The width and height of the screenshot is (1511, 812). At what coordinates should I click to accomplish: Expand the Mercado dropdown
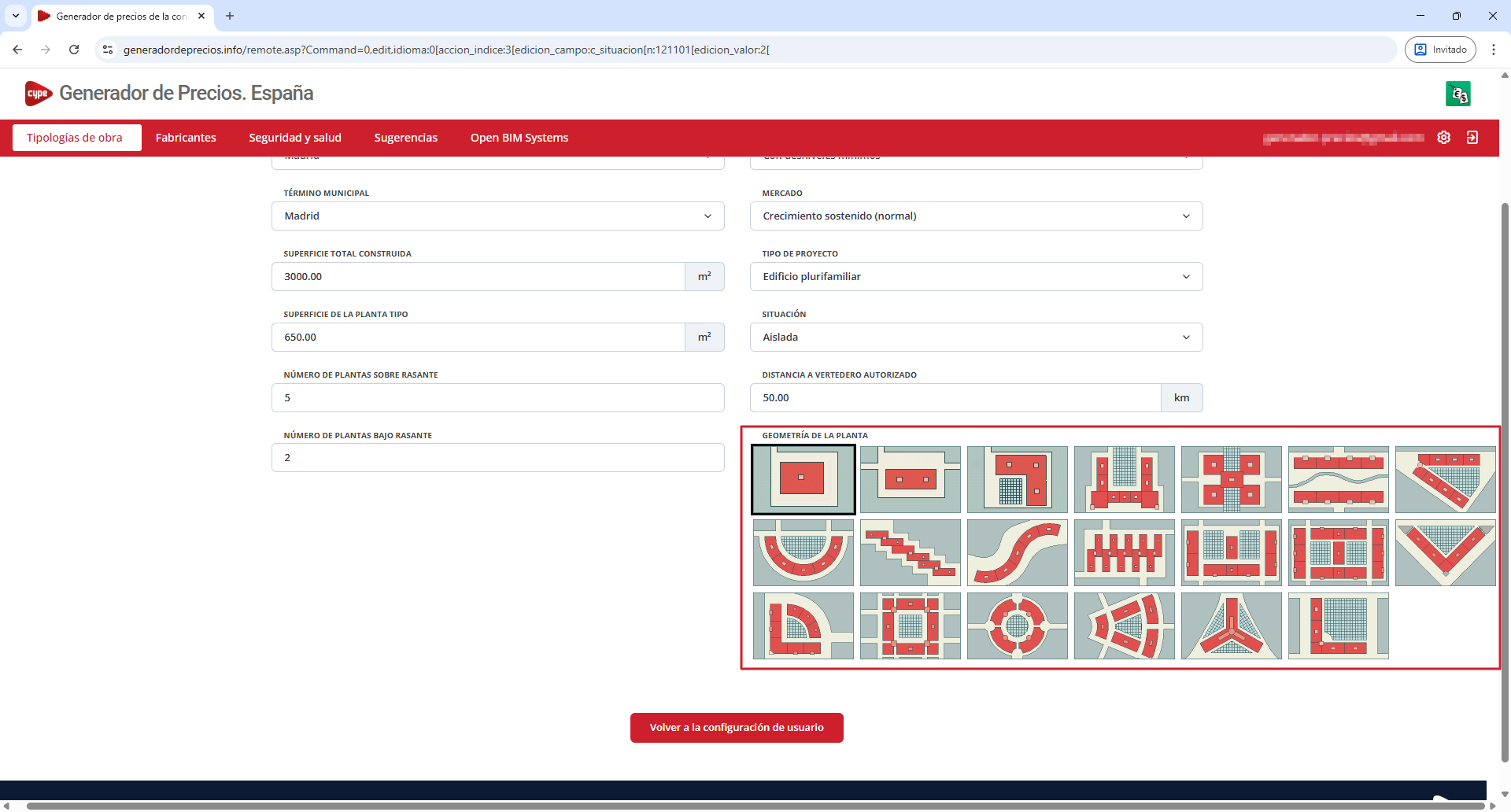pyautogui.click(x=976, y=216)
